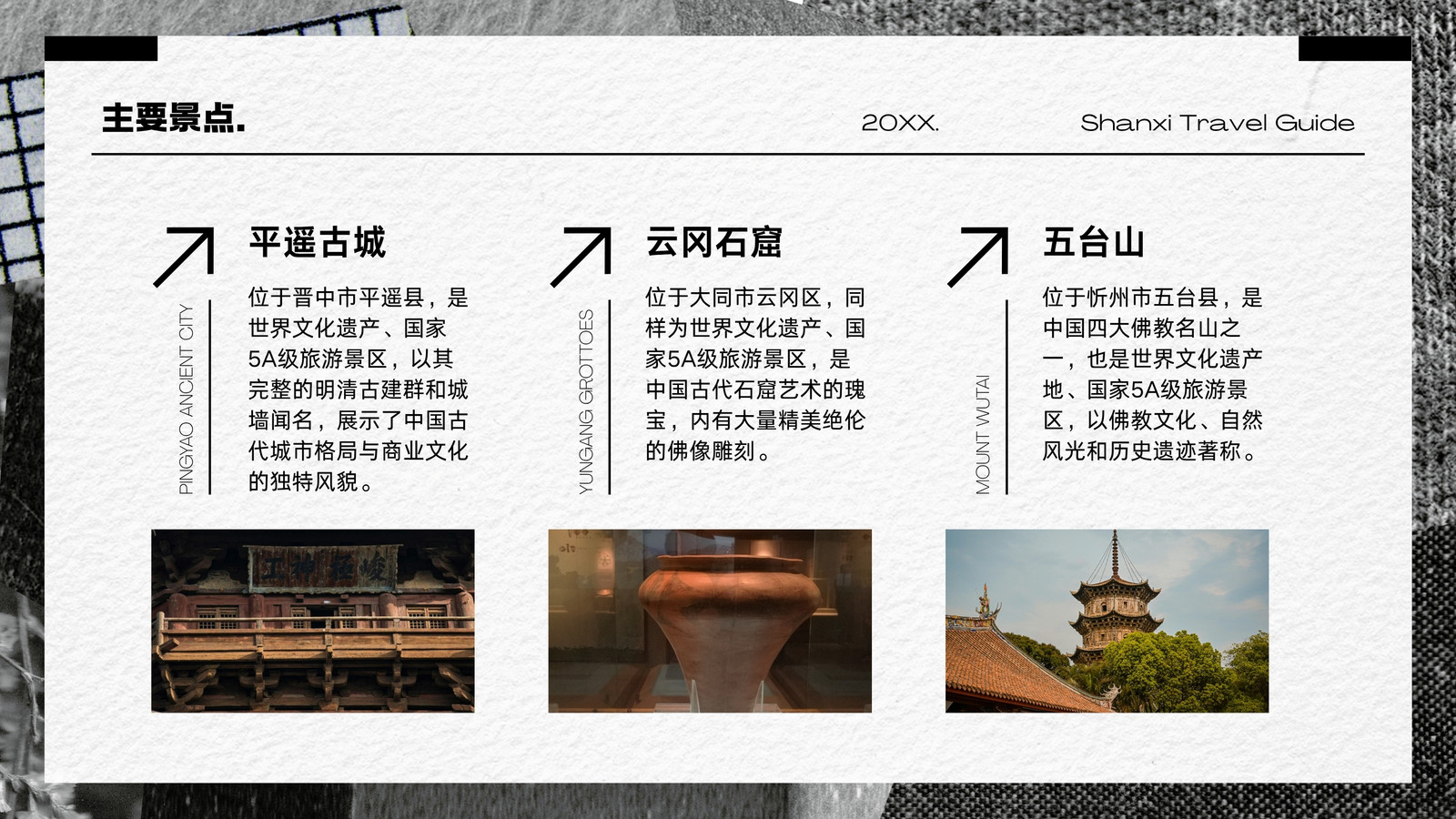Screen dimensions: 1456x819
Task: Select the Pingyao description paragraph
Action: [359, 389]
